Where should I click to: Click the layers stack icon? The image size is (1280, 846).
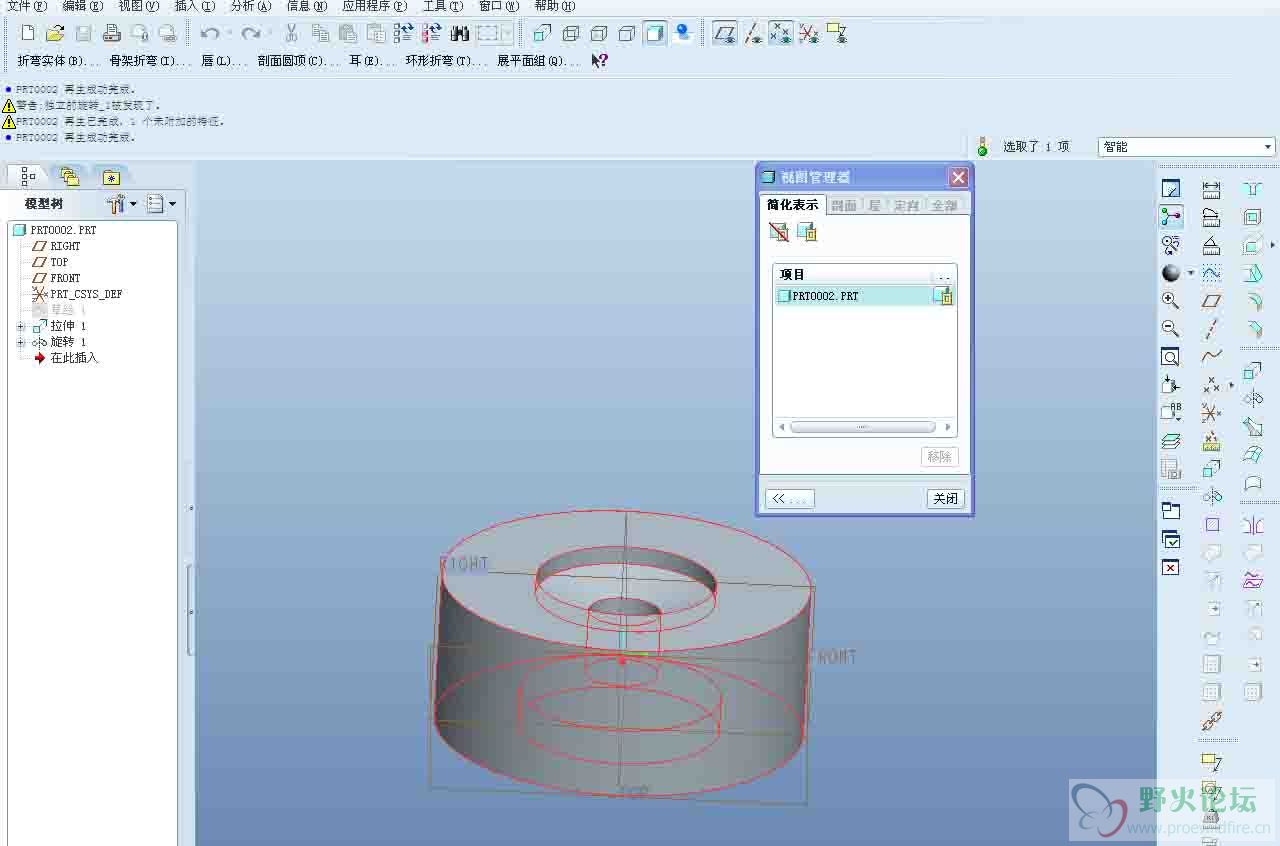(x=1171, y=441)
